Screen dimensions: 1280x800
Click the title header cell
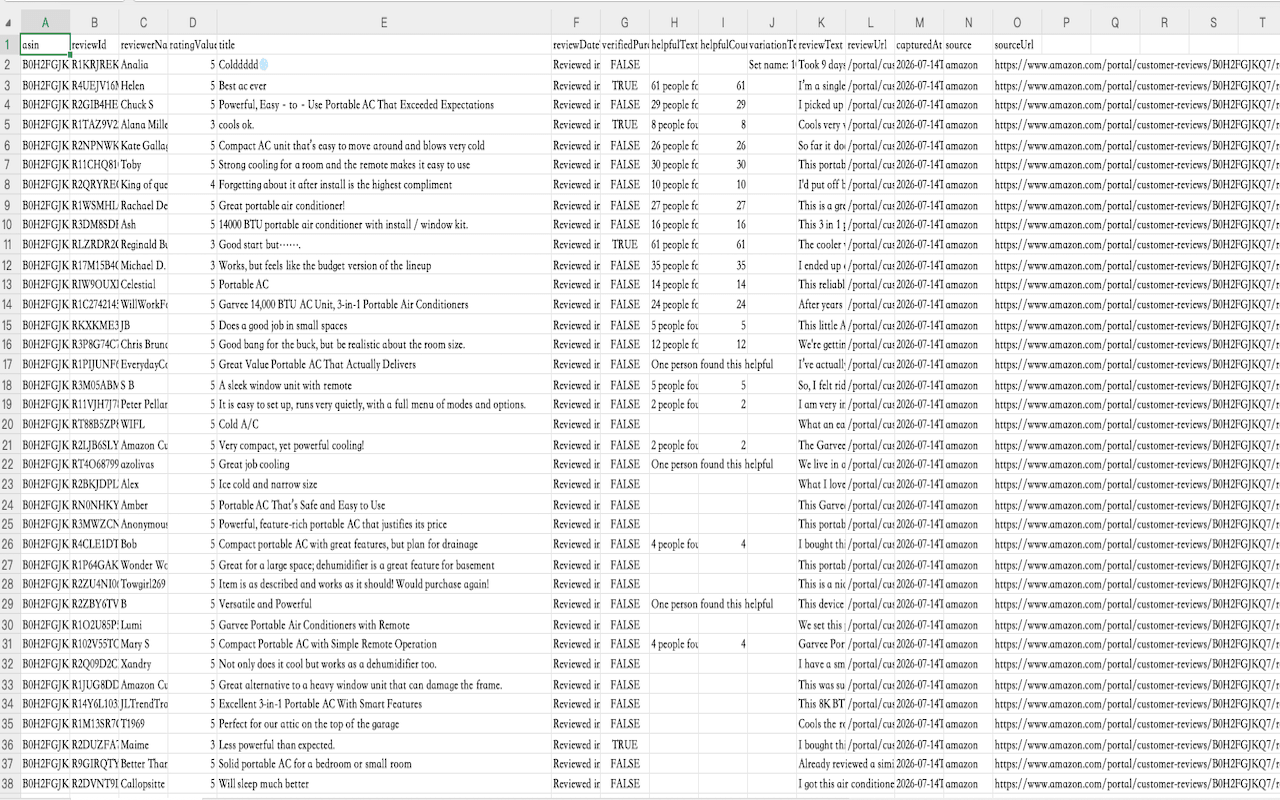tap(384, 45)
